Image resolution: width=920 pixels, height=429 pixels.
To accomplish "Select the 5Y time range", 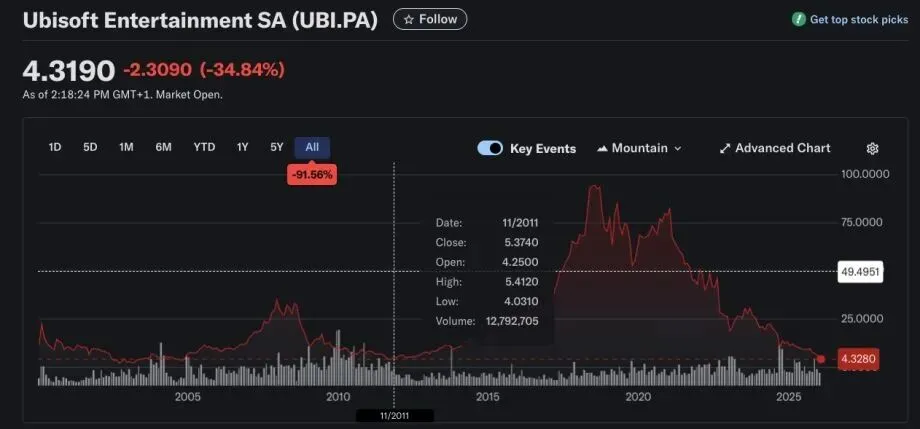I will (277, 147).
